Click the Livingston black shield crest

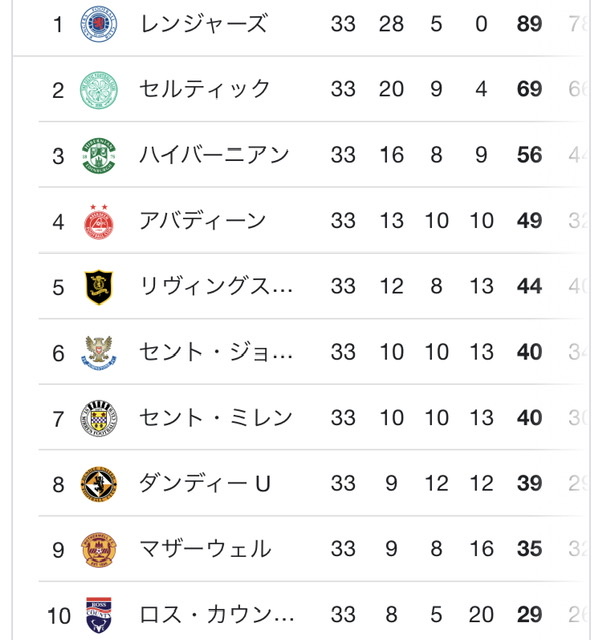coord(99,287)
